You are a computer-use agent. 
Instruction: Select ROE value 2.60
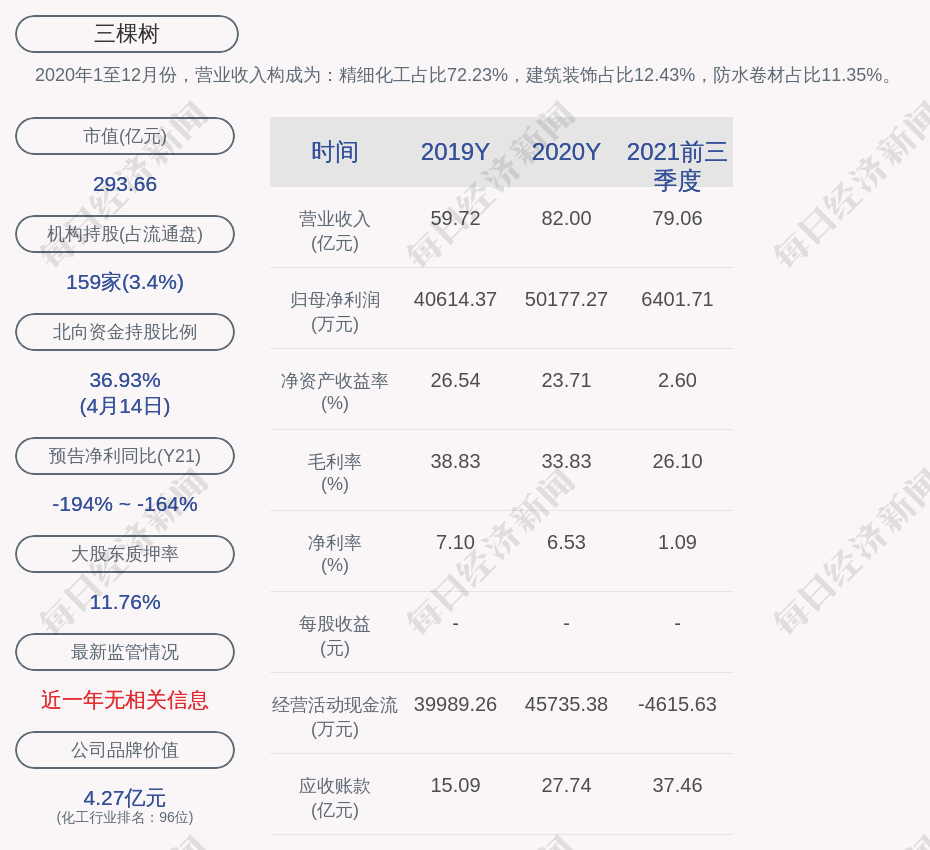click(677, 380)
